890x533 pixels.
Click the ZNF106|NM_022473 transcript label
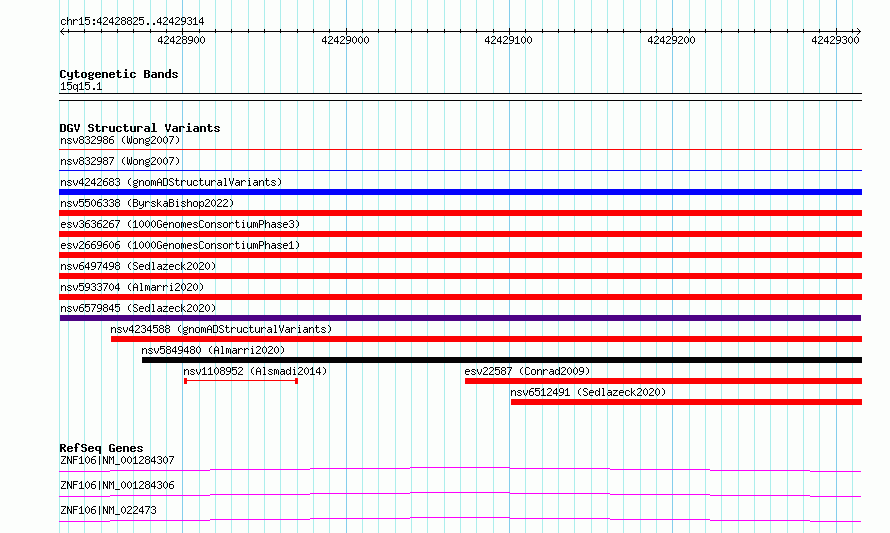108,510
